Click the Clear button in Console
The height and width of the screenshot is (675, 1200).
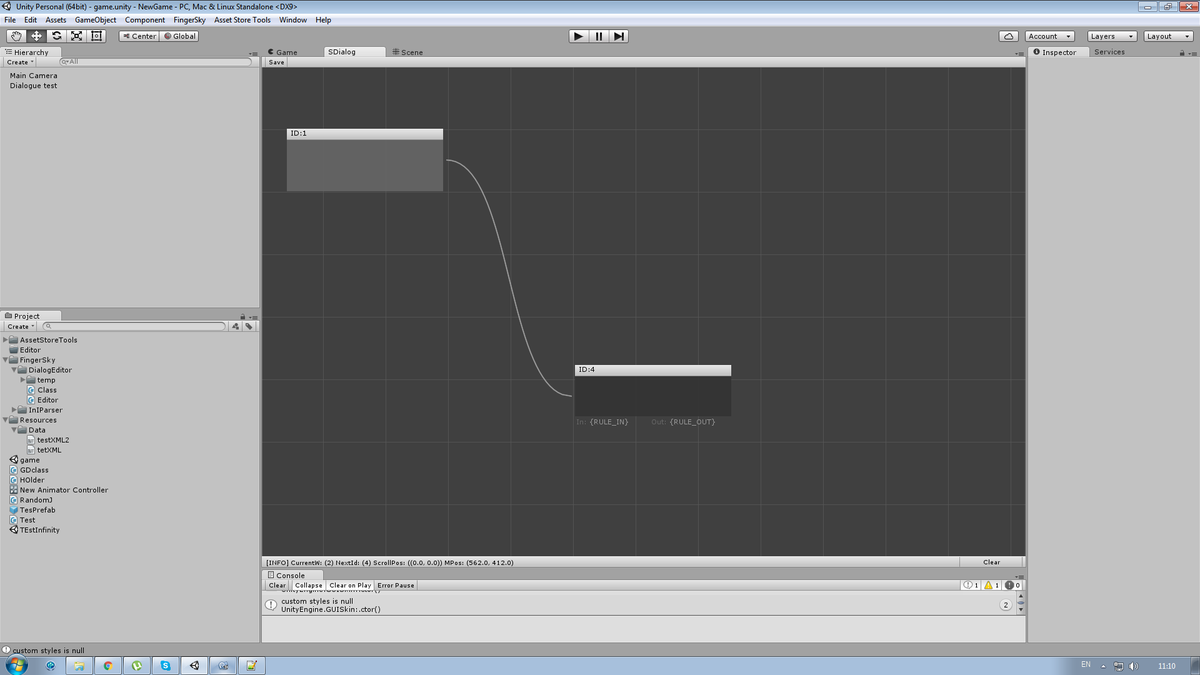(277, 586)
